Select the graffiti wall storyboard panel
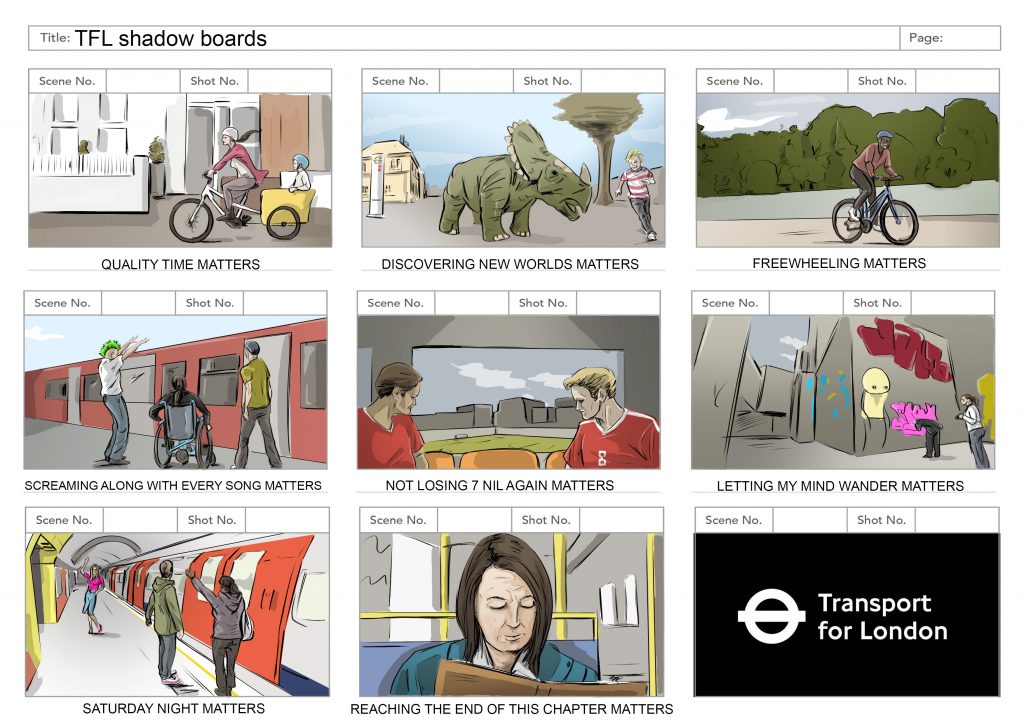 843,392
